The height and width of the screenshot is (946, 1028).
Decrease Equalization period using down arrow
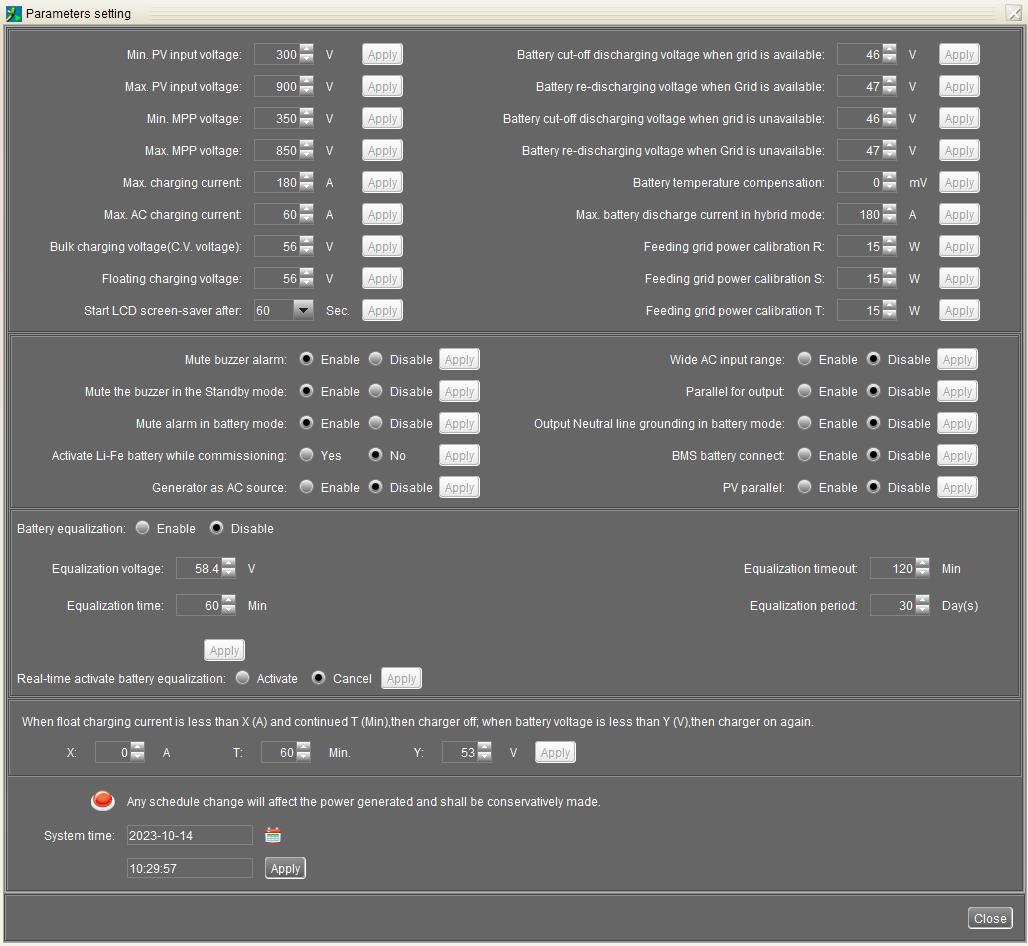pyautogui.click(x=923, y=610)
